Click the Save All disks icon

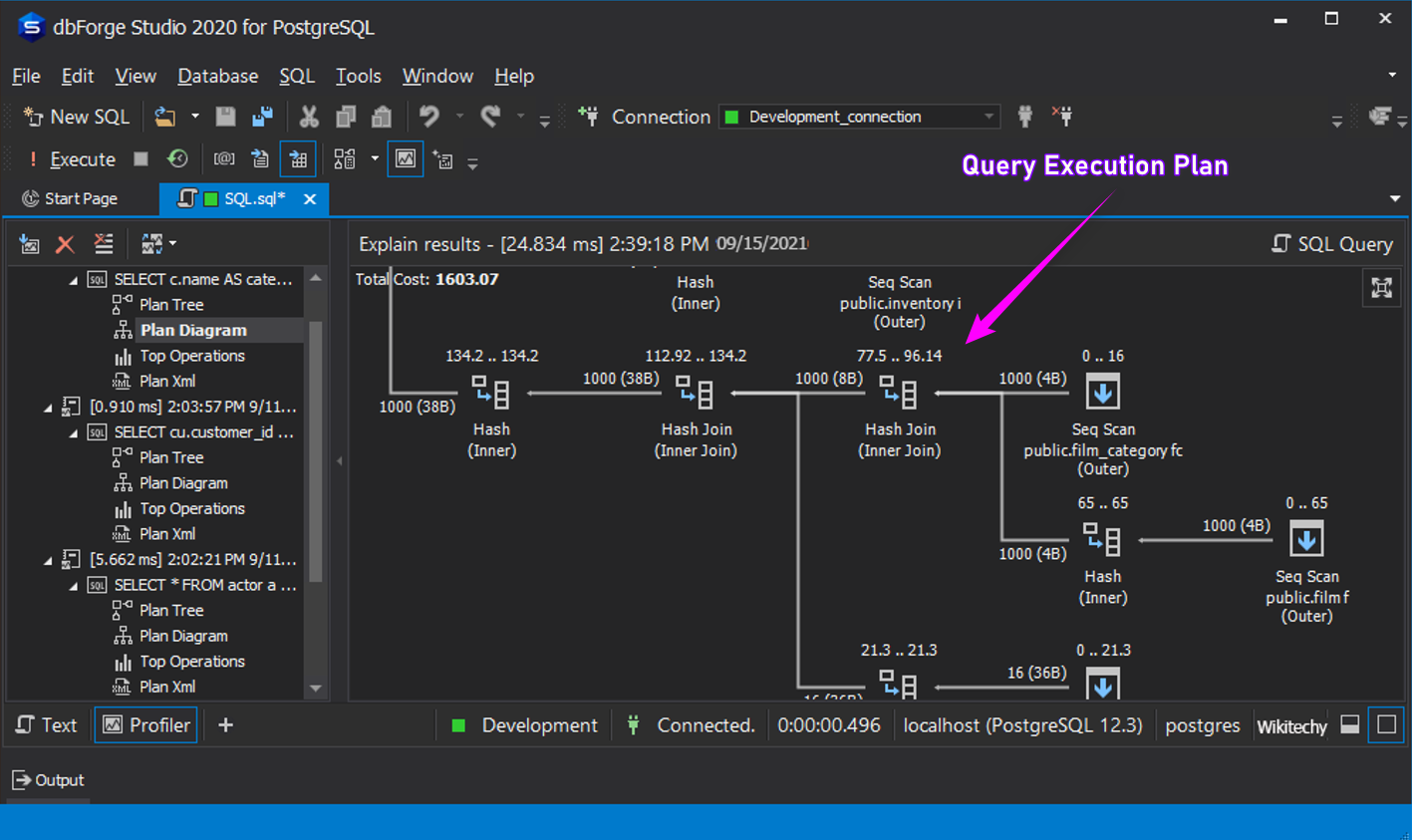point(262,117)
